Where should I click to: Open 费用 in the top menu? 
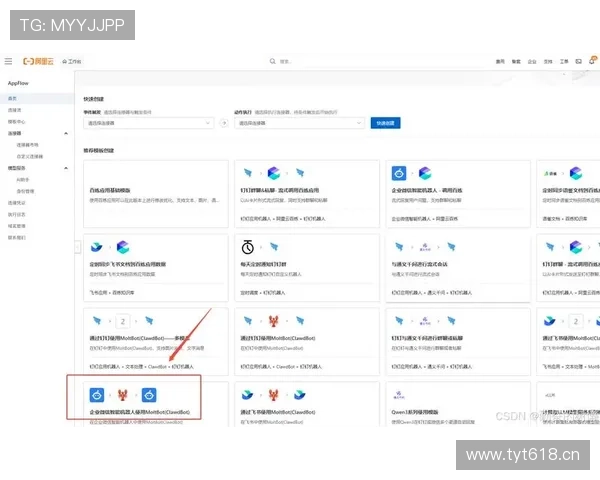pos(500,61)
